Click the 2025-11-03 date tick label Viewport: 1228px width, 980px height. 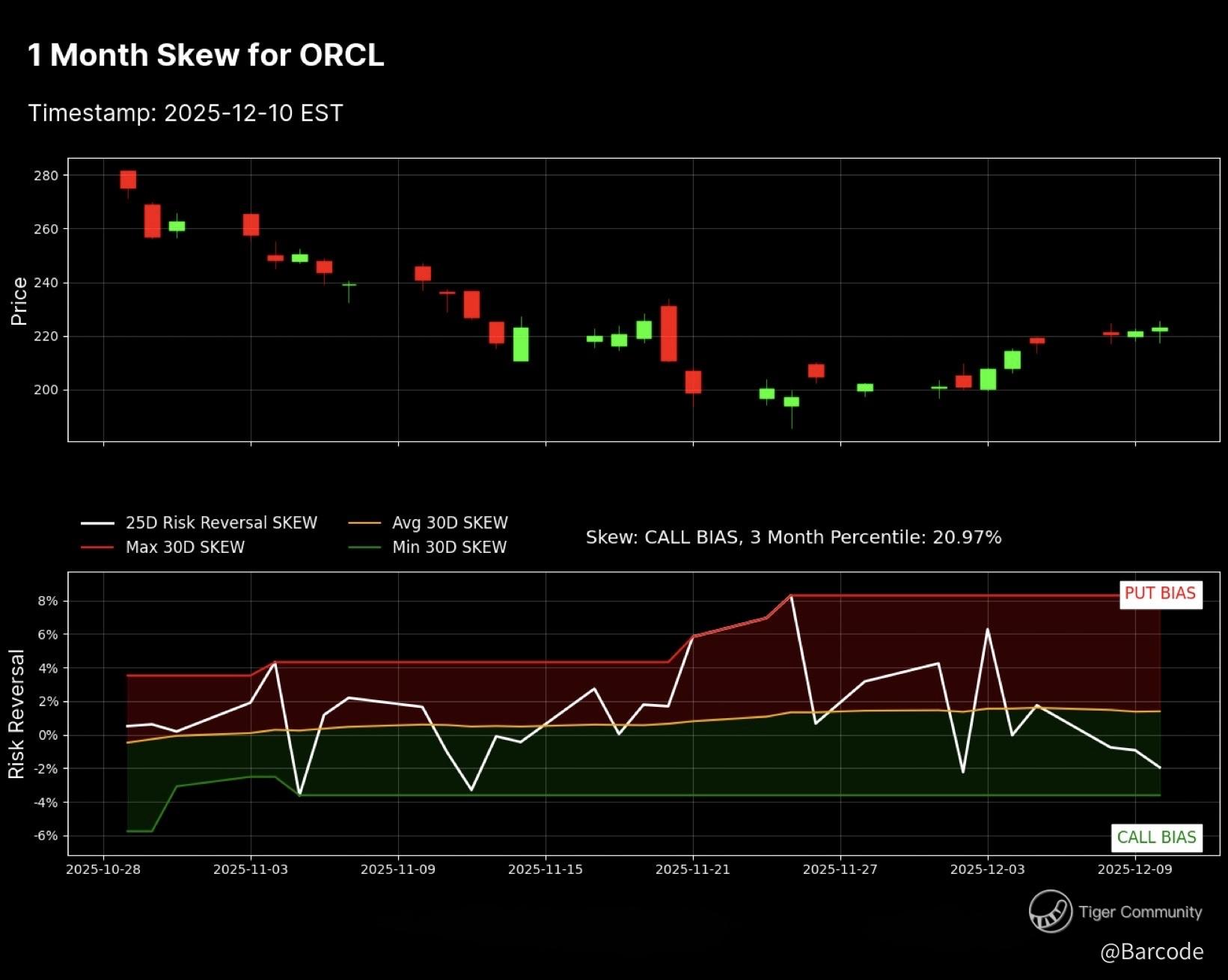[x=251, y=869]
